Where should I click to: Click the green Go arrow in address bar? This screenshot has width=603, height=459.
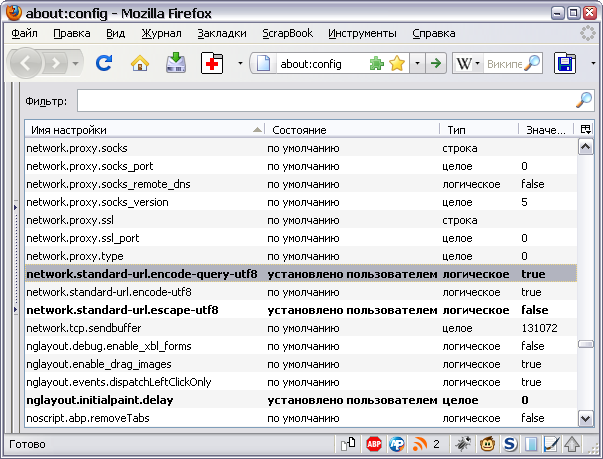436,63
